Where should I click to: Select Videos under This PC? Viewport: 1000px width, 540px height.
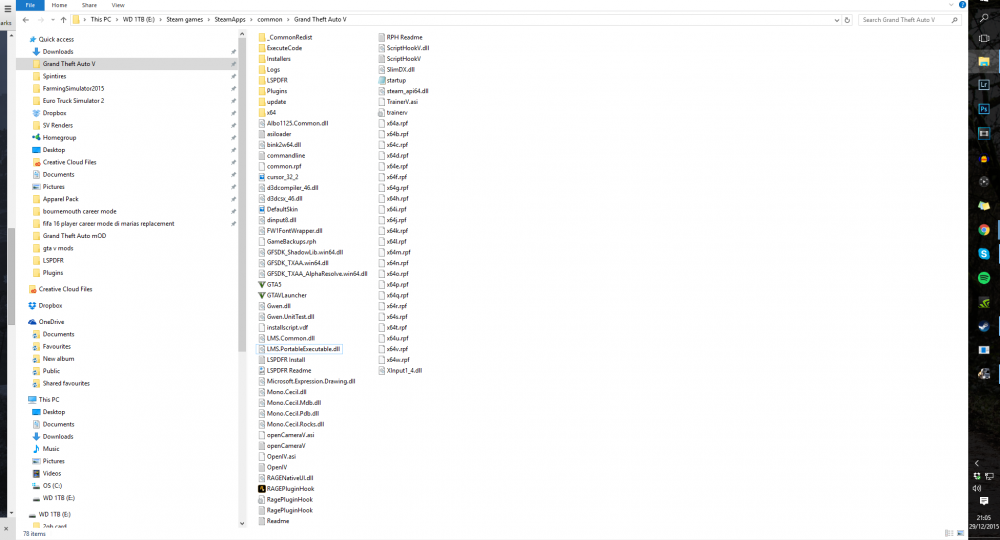(x=52, y=474)
